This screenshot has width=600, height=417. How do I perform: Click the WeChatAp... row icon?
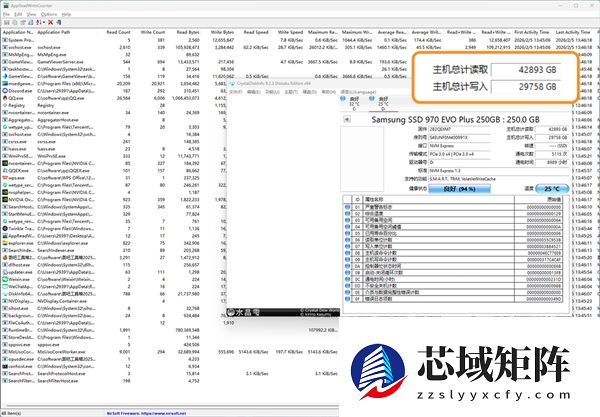(5, 287)
